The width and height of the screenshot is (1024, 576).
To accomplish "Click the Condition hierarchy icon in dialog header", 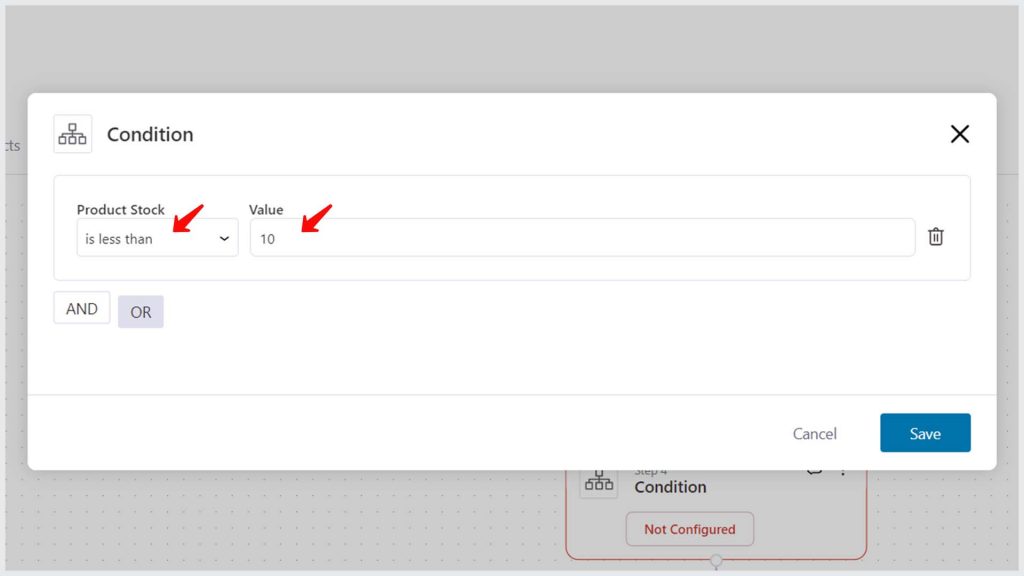I will [72, 134].
